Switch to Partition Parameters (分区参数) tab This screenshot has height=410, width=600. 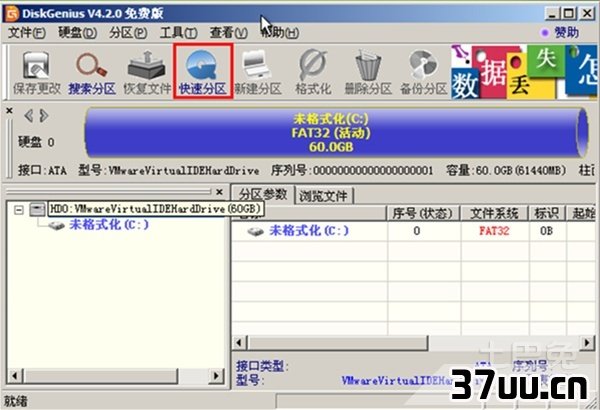[263, 195]
